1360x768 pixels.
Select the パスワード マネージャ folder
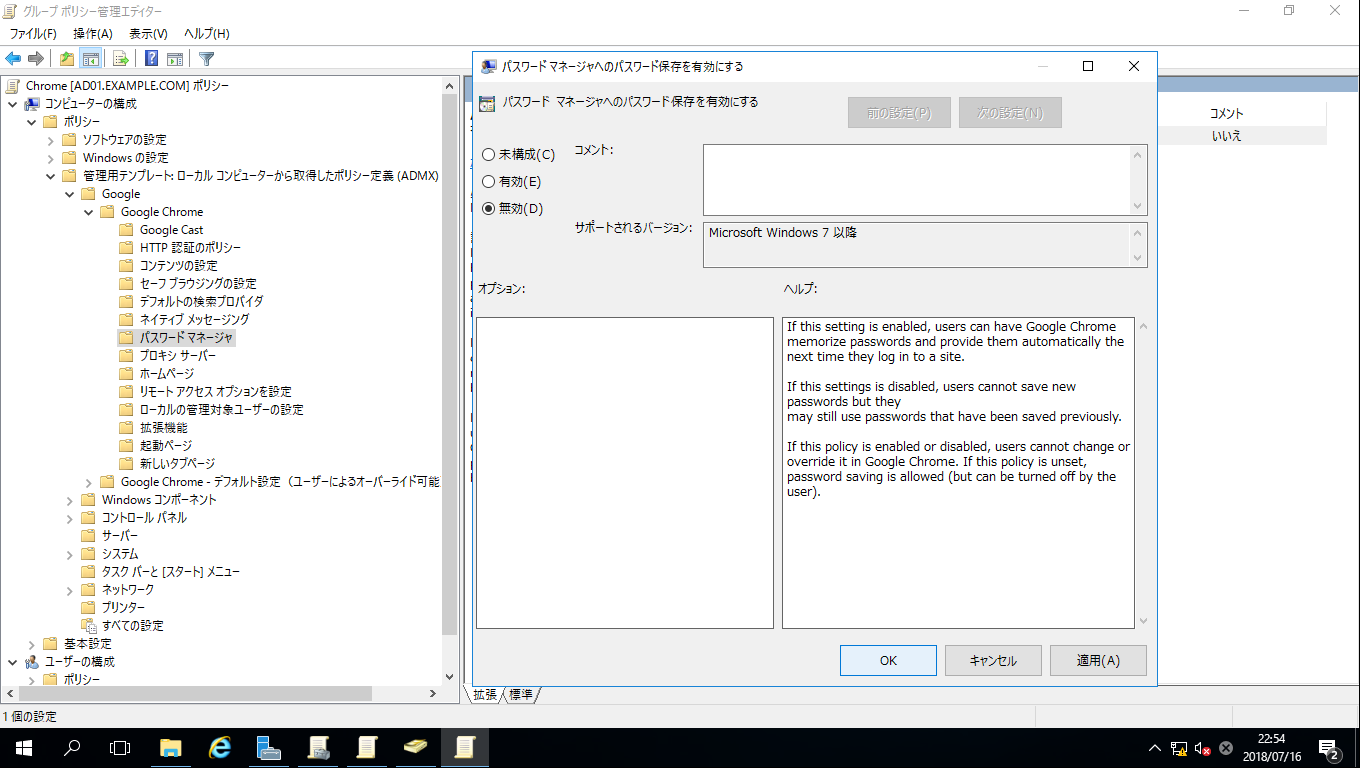click(176, 338)
